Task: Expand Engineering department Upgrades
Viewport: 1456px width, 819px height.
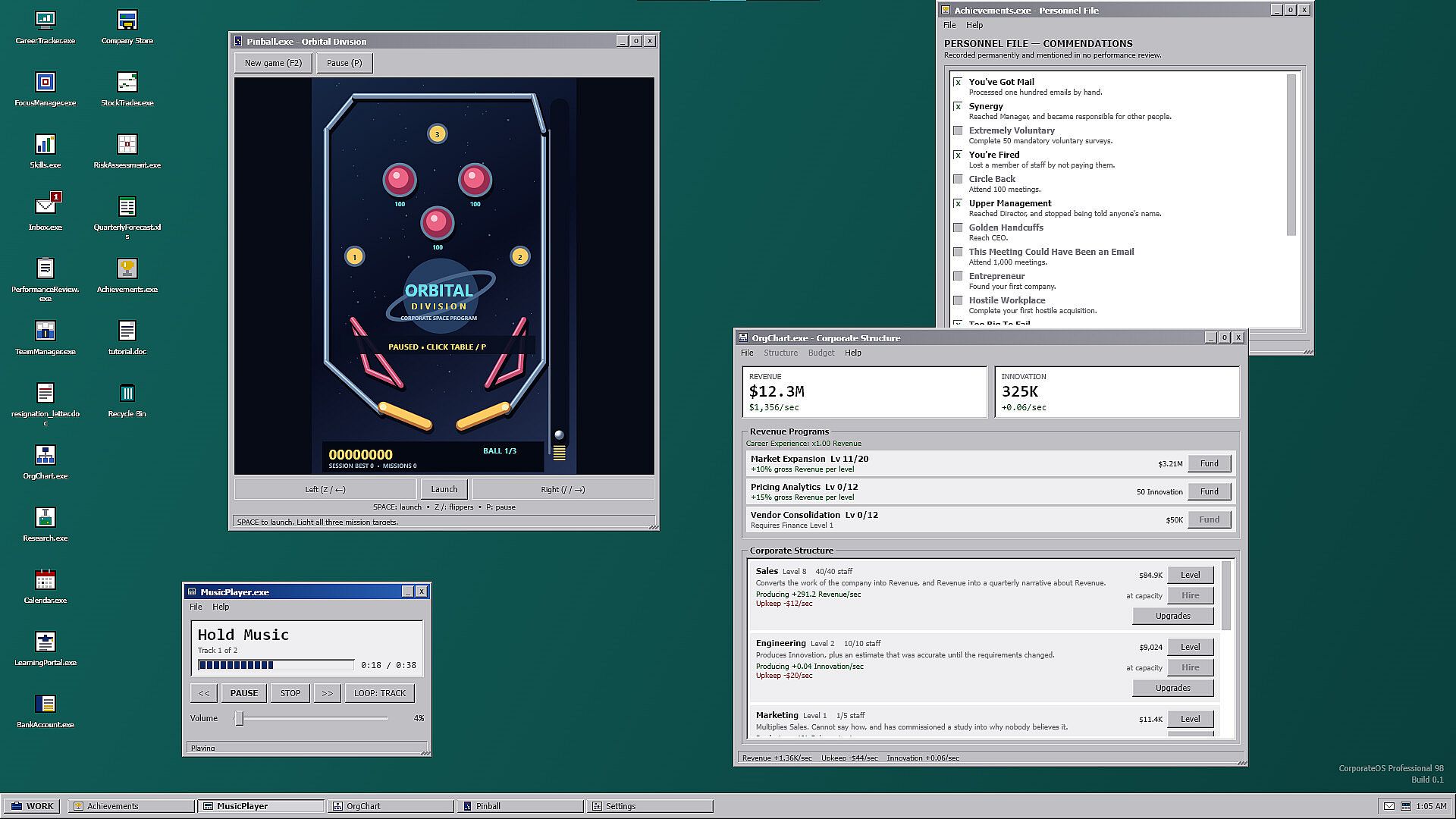Action: coord(1172,688)
